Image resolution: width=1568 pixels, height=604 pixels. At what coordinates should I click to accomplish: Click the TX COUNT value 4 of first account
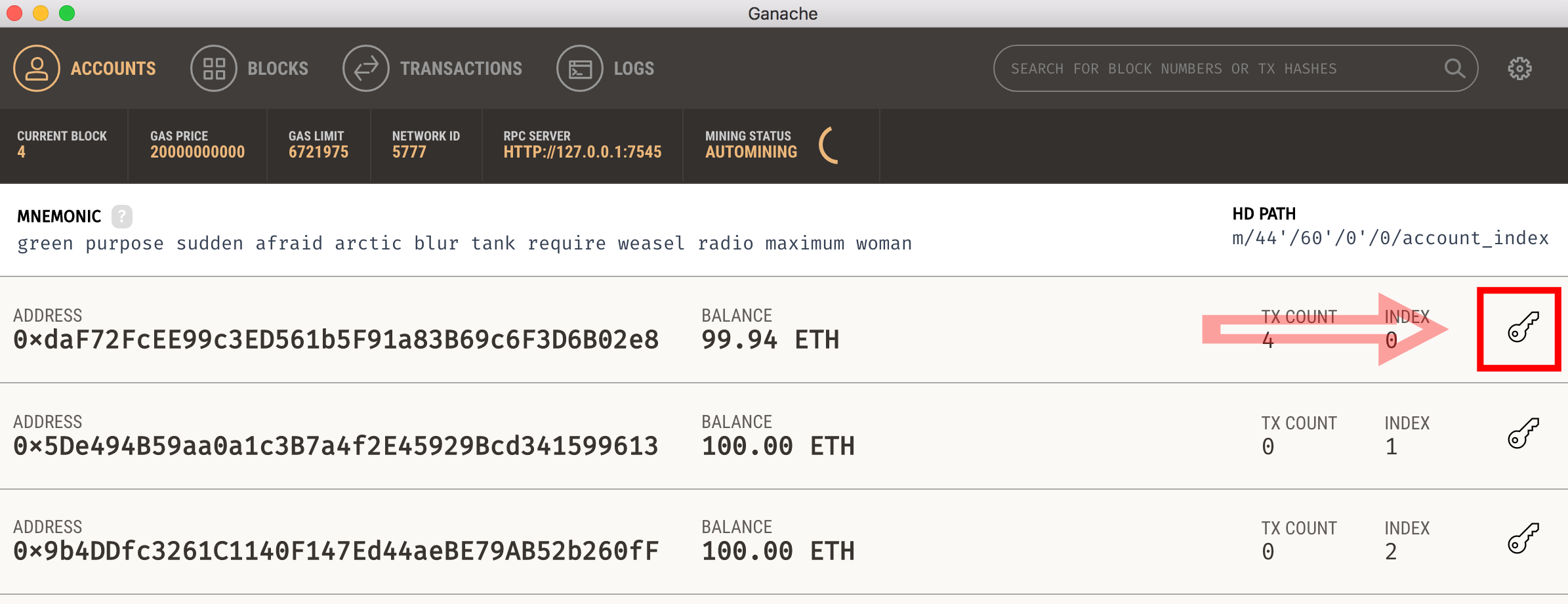(1268, 341)
